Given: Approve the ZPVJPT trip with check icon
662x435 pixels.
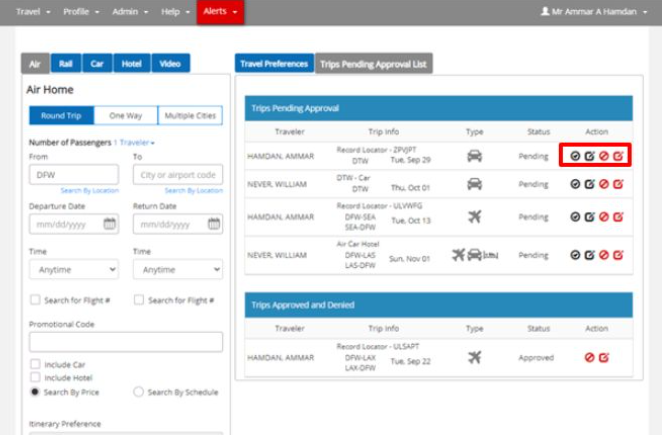Looking at the screenshot, I should pos(575,156).
